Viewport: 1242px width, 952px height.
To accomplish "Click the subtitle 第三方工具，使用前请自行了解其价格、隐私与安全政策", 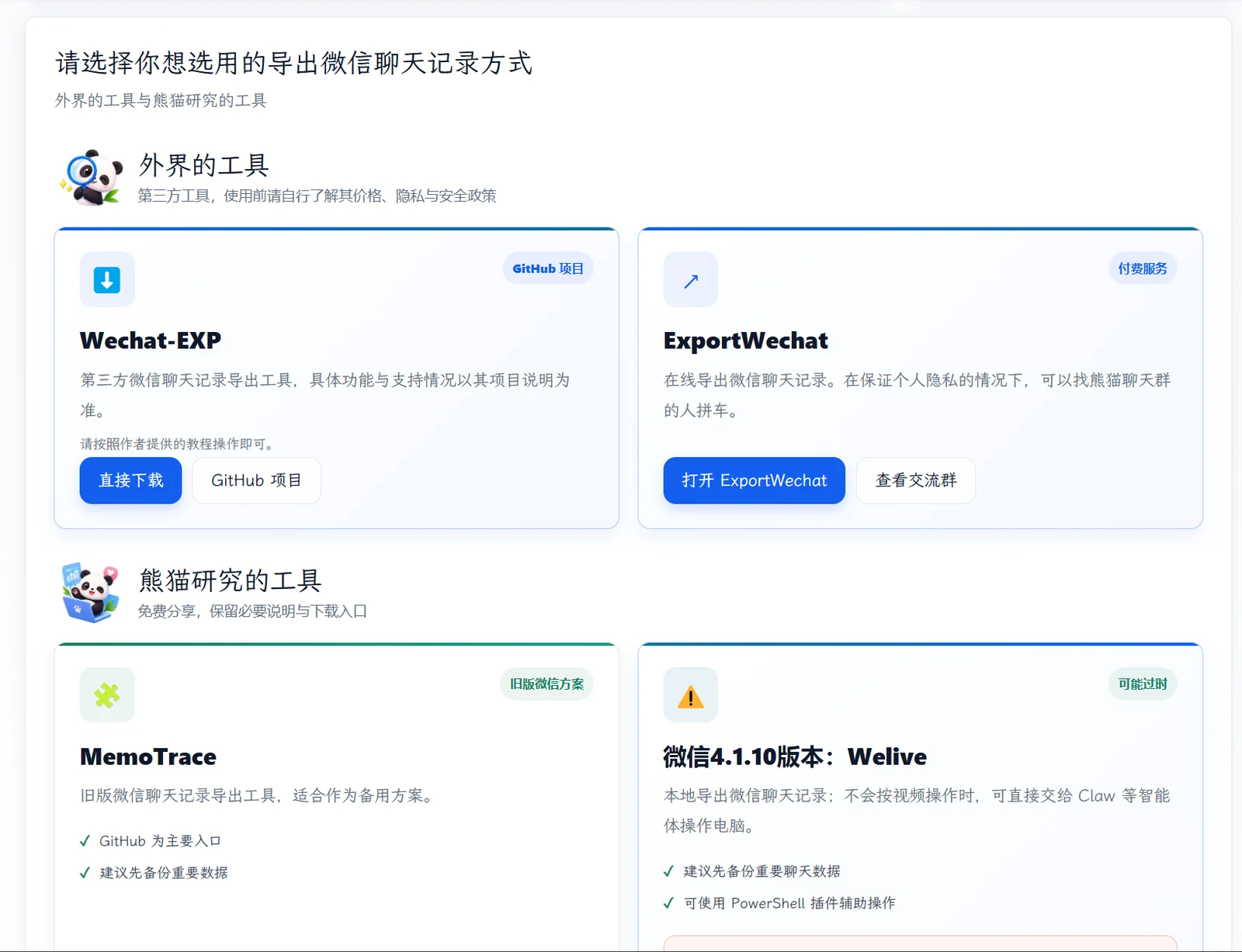I will tap(317, 196).
